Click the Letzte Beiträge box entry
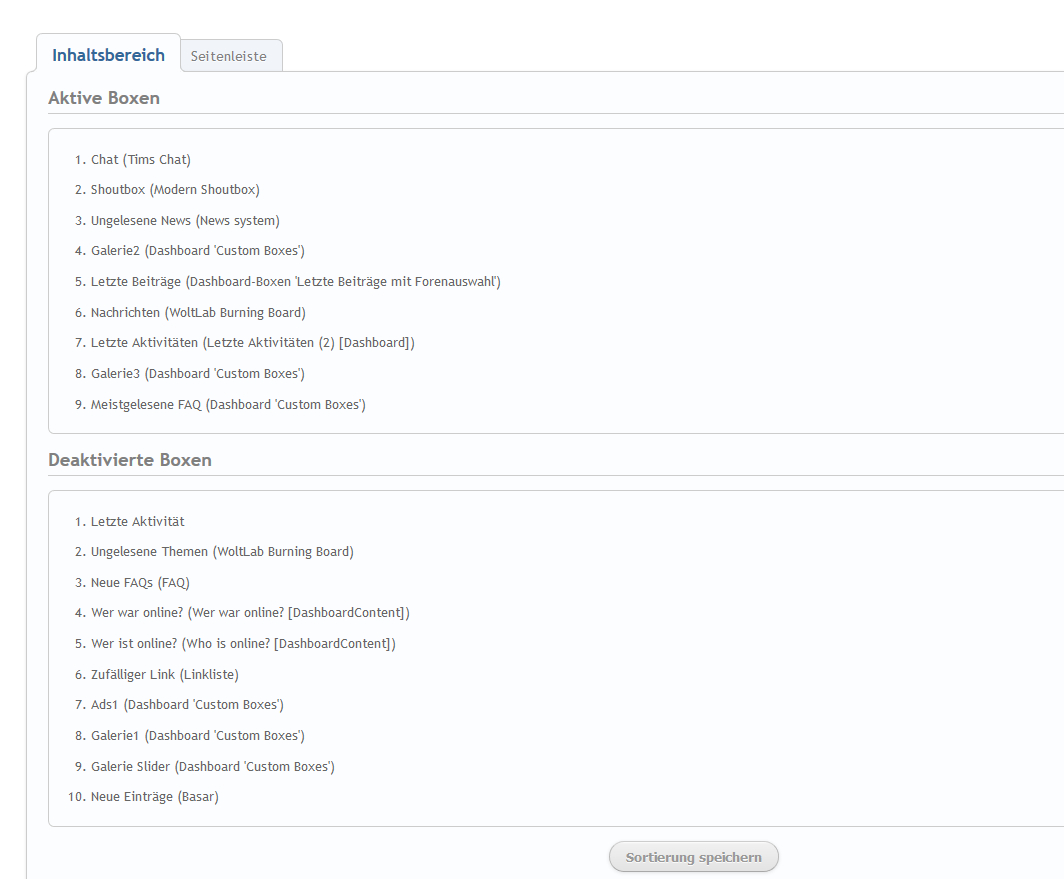1064x879 pixels. point(295,281)
